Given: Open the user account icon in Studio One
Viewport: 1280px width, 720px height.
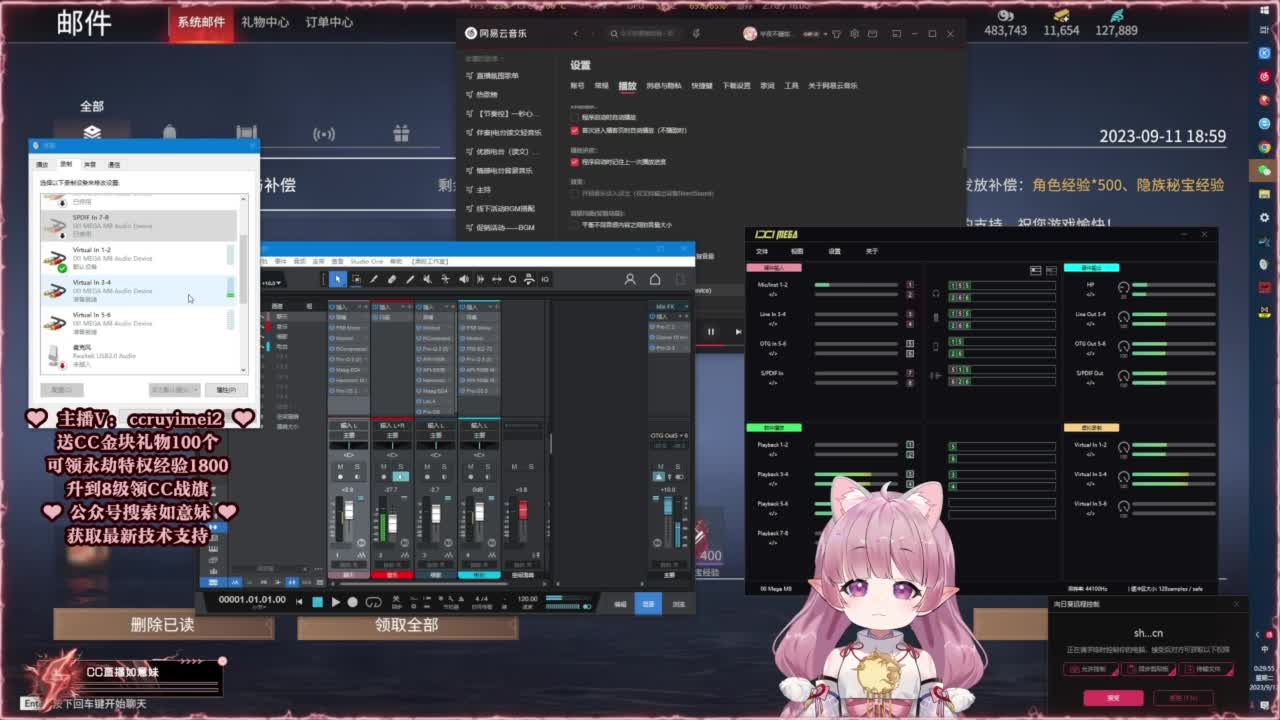Looking at the screenshot, I should [630, 279].
